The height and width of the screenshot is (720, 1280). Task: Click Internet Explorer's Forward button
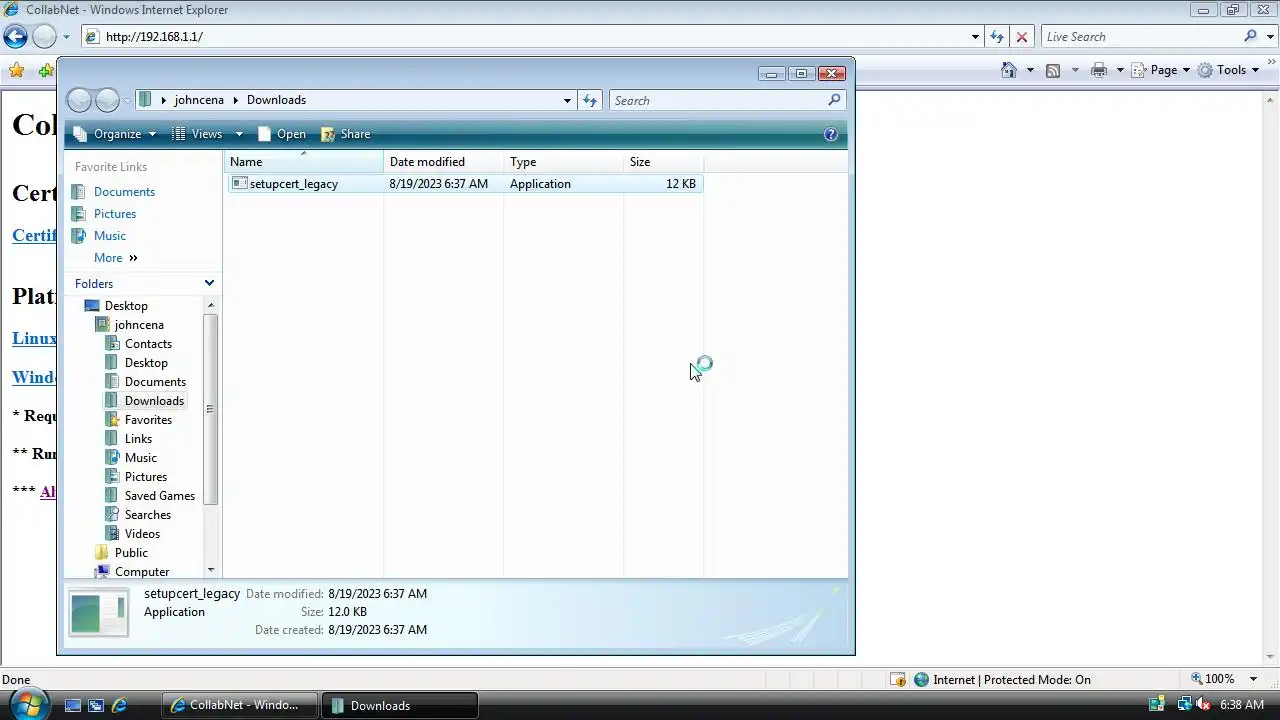click(x=44, y=37)
